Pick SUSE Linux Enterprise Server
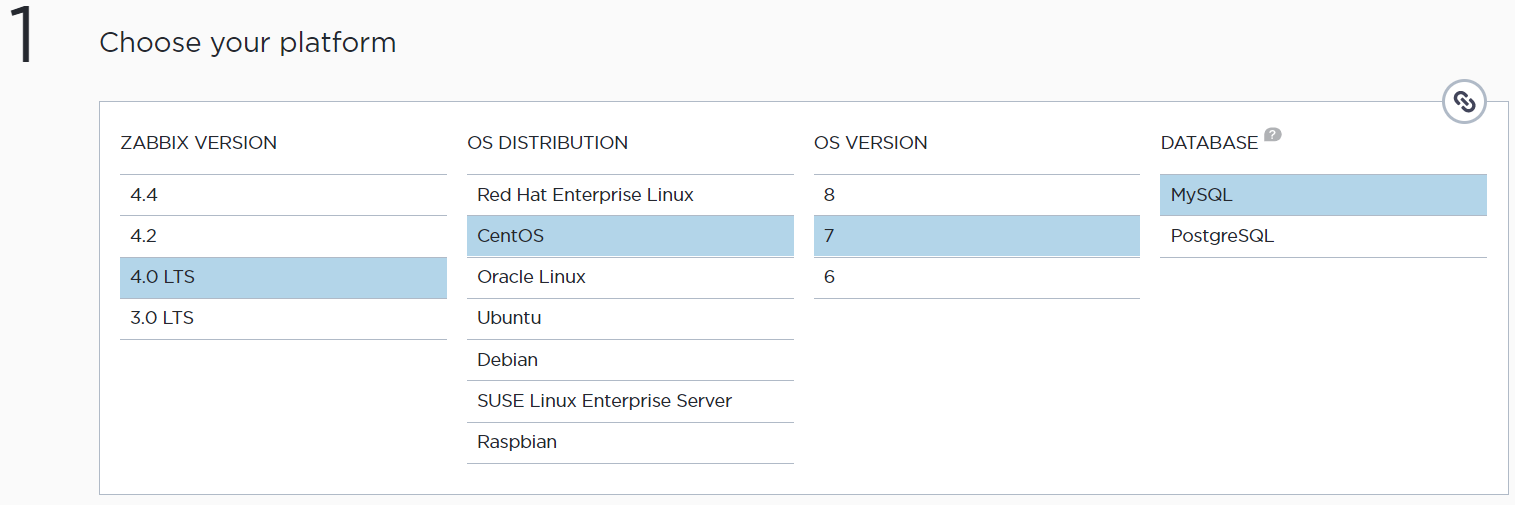The height and width of the screenshot is (505, 1515). [x=629, y=401]
